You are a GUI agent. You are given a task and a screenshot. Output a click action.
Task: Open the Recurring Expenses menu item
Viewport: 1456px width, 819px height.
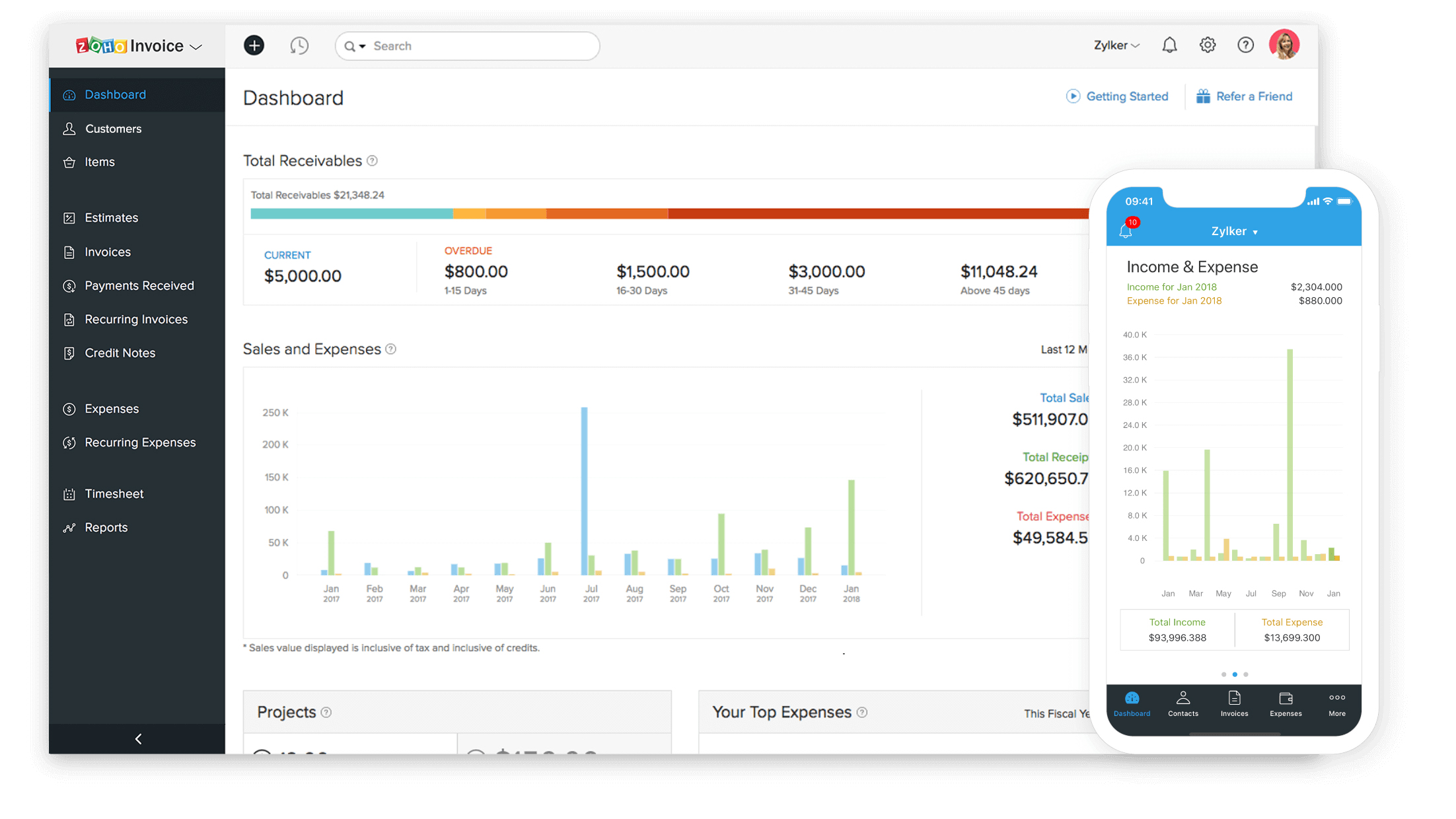click(139, 441)
